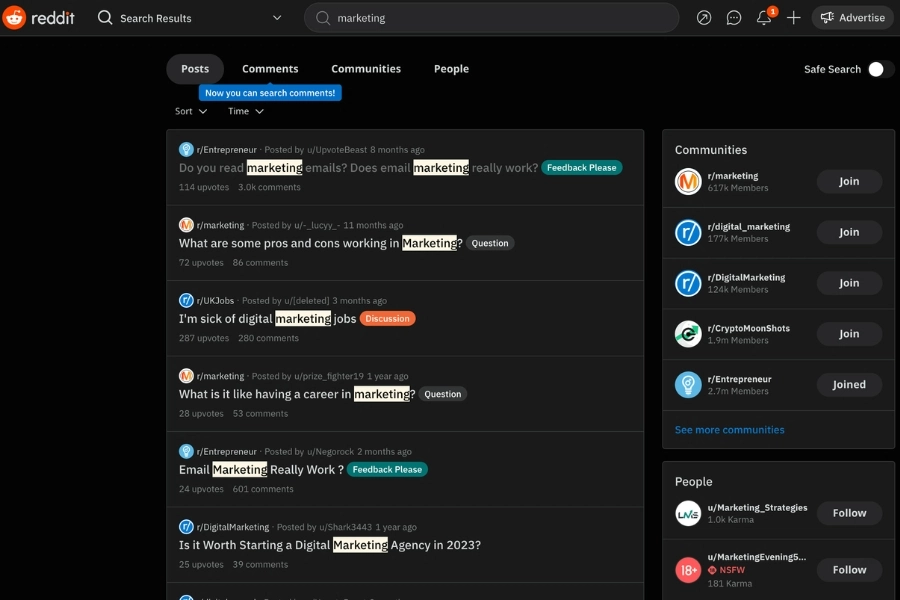Switch to the Communities tab
Image resolution: width=900 pixels, height=600 pixels.
(366, 69)
